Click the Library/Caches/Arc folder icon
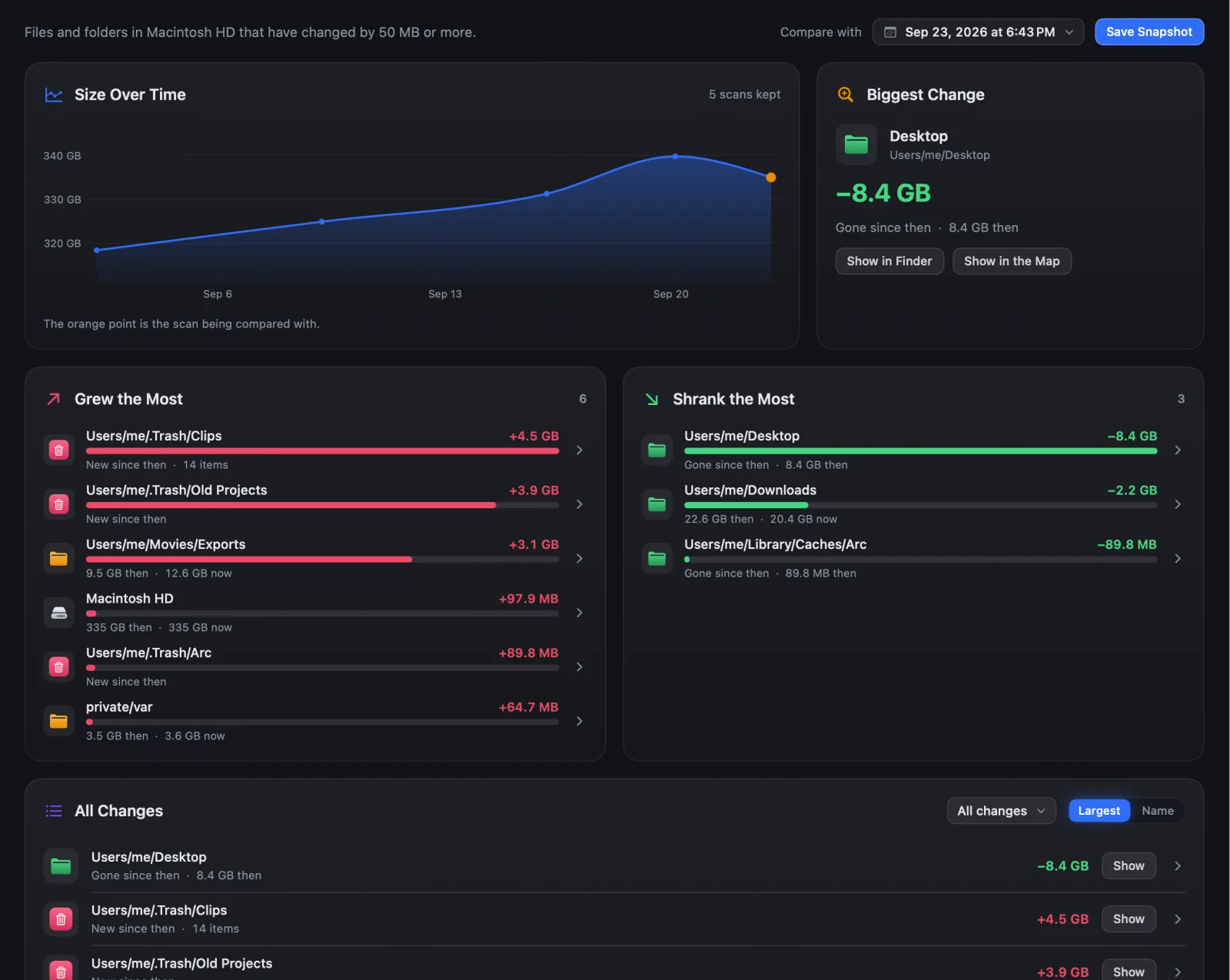Viewport: 1230px width, 980px height. [x=657, y=559]
